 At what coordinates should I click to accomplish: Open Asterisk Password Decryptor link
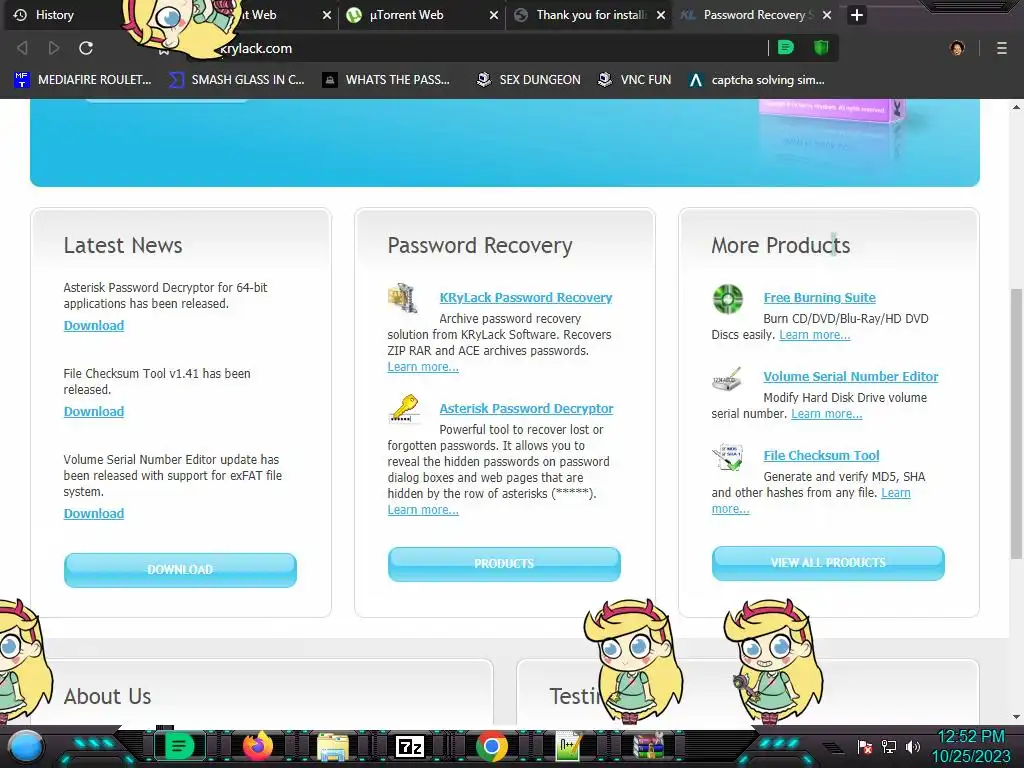coord(526,408)
